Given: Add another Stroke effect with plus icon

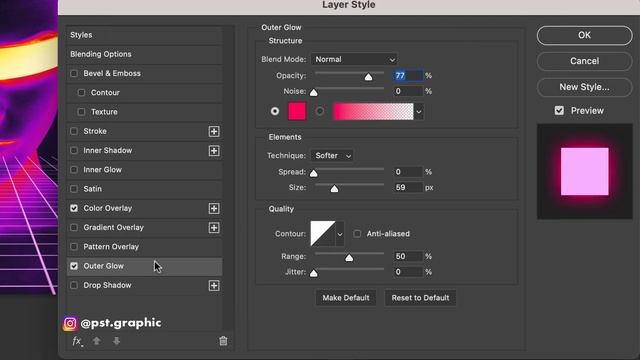Looking at the screenshot, I should pos(214,131).
